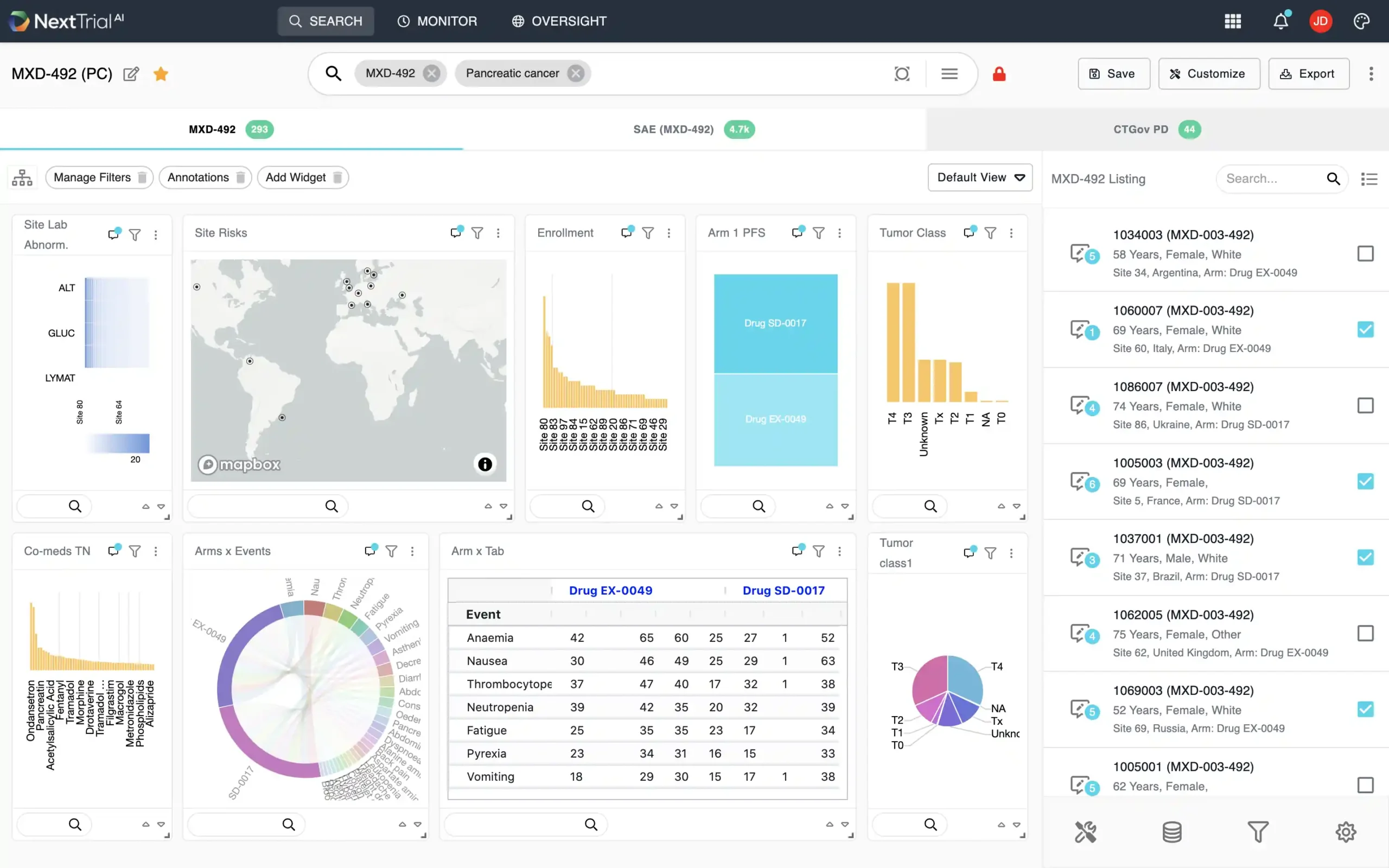The image size is (1389, 868).
Task: Open the Arms x Events widget options menu
Action: [x=411, y=552]
